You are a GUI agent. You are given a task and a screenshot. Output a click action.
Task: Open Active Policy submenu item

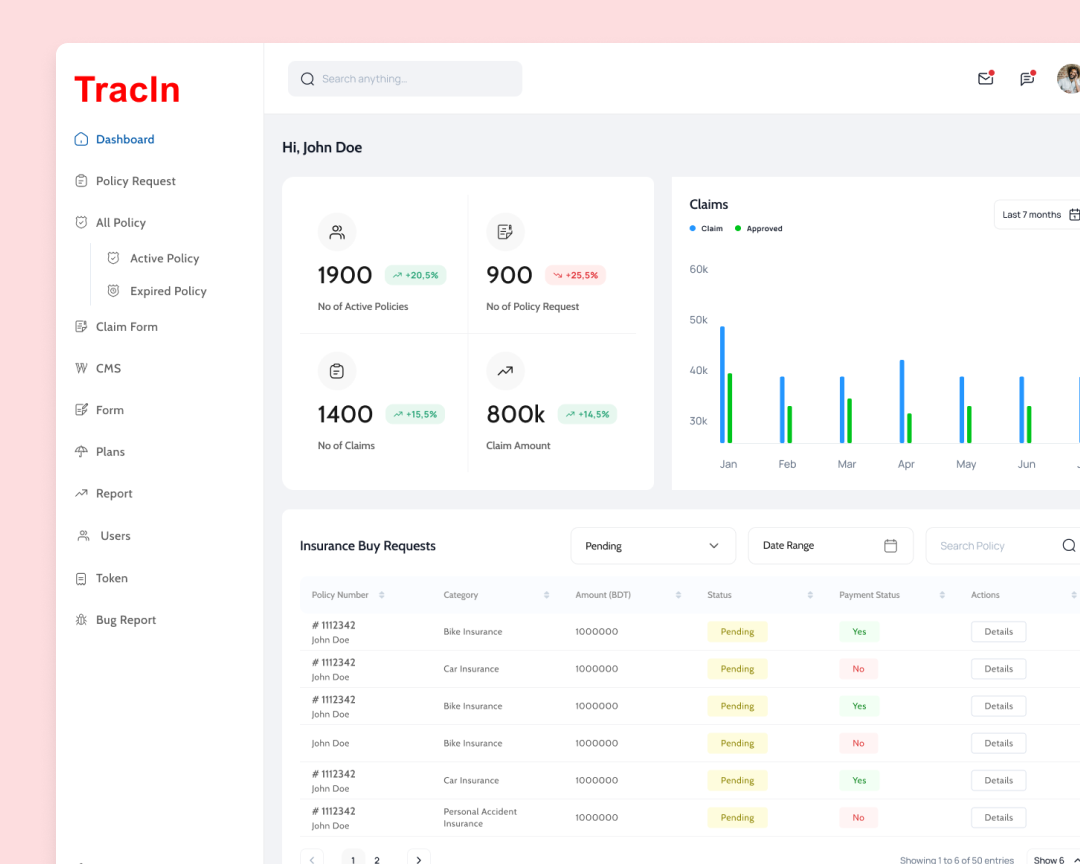coord(153,258)
